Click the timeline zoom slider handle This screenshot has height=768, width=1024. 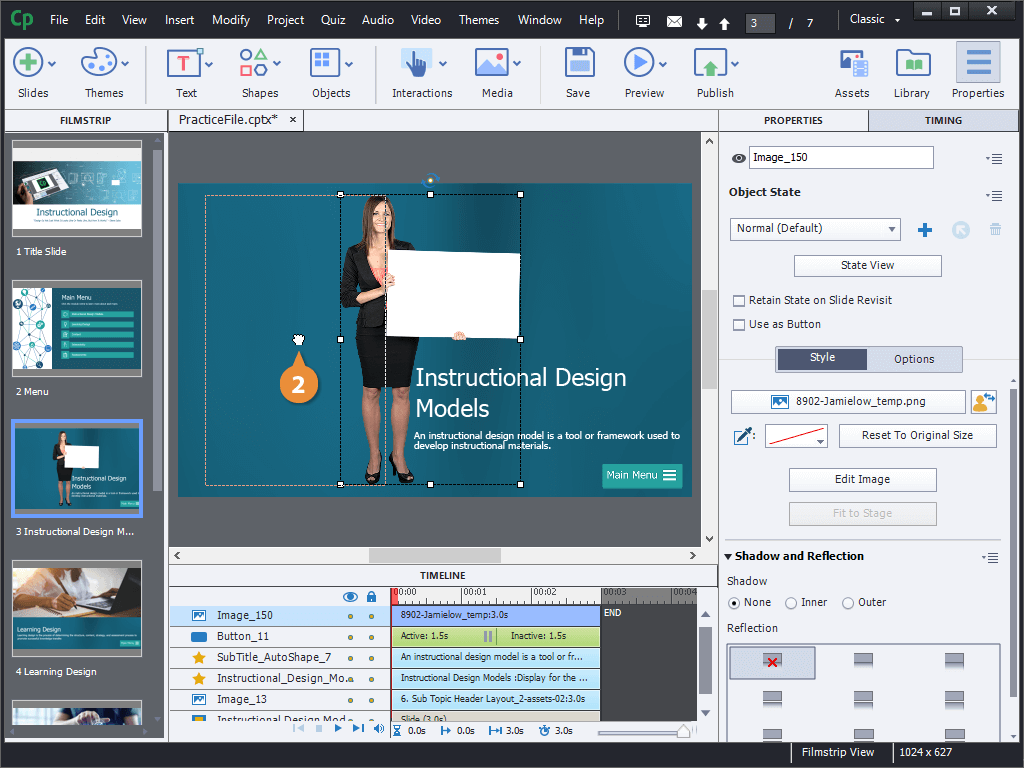tap(683, 731)
